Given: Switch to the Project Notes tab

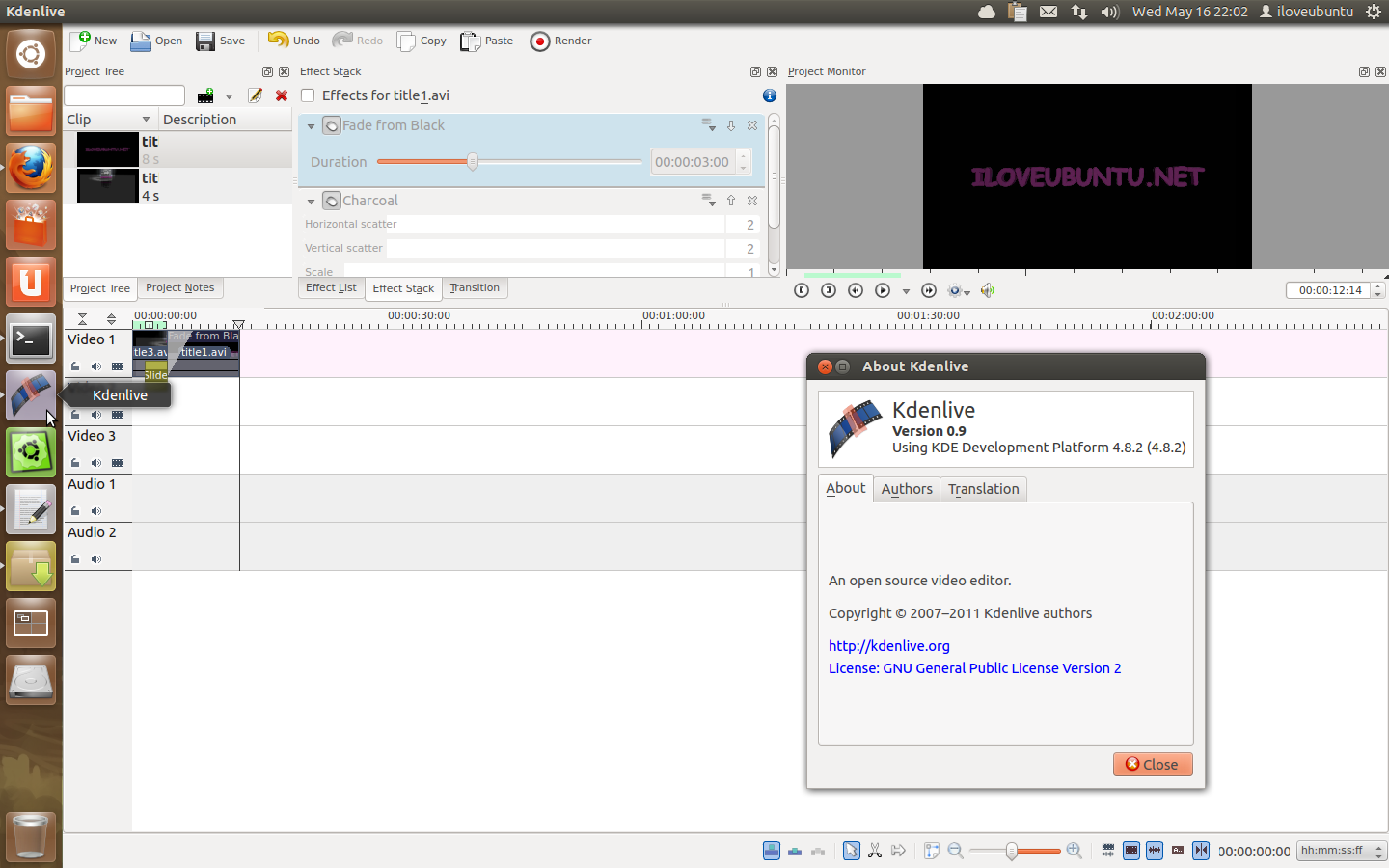Looking at the screenshot, I should (180, 287).
